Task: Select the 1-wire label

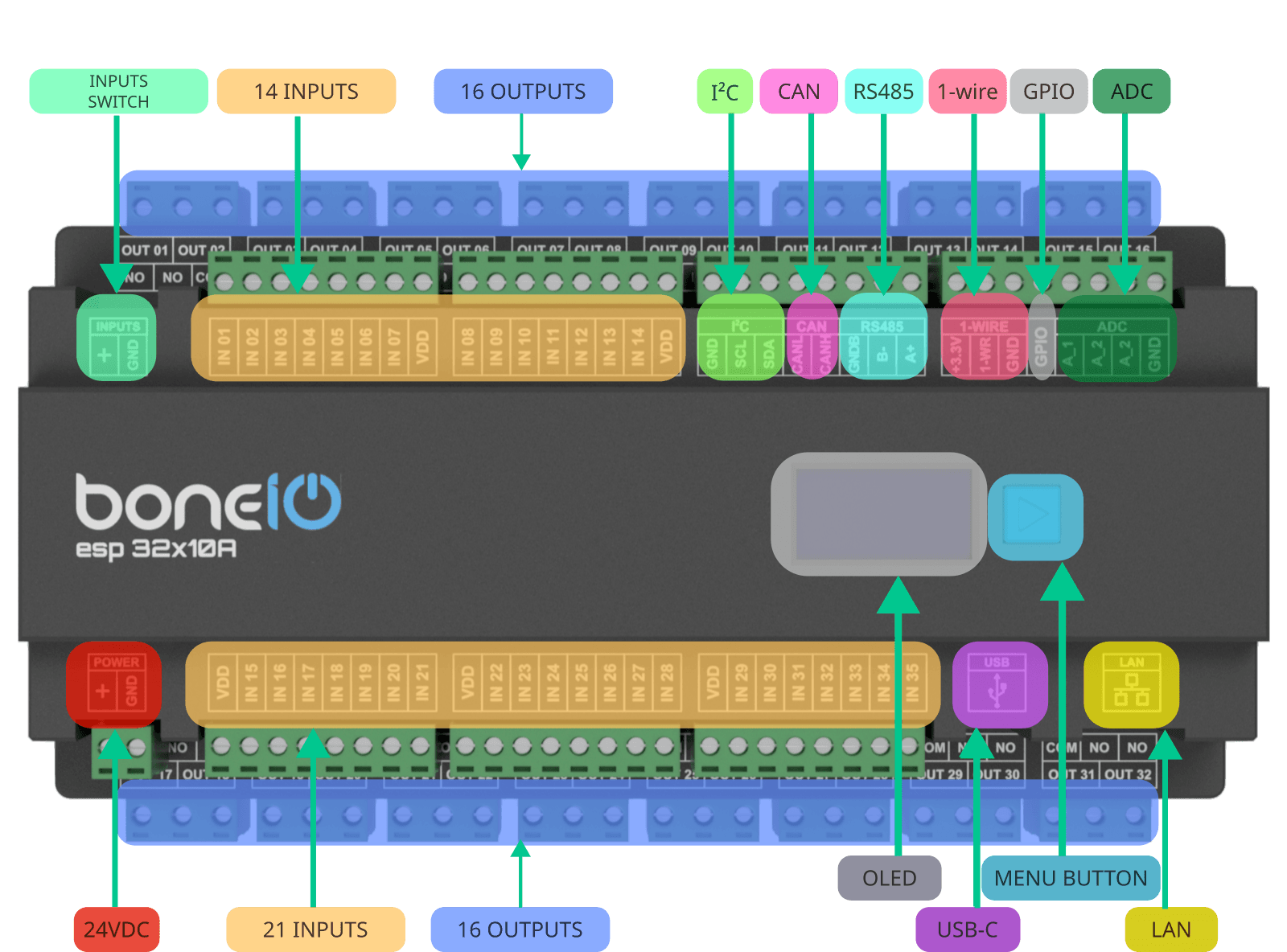Action: coord(968,92)
